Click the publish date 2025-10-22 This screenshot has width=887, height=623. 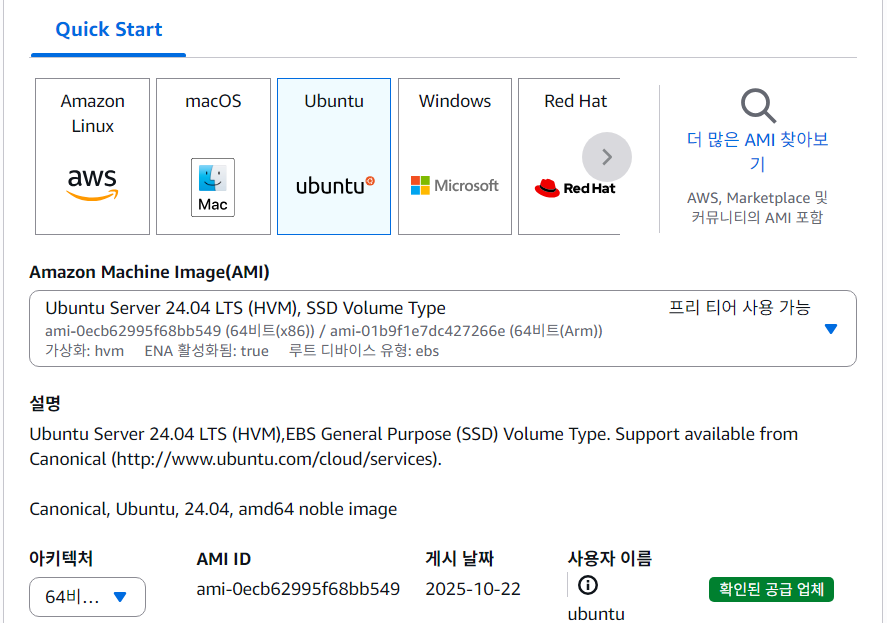(473, 589)
